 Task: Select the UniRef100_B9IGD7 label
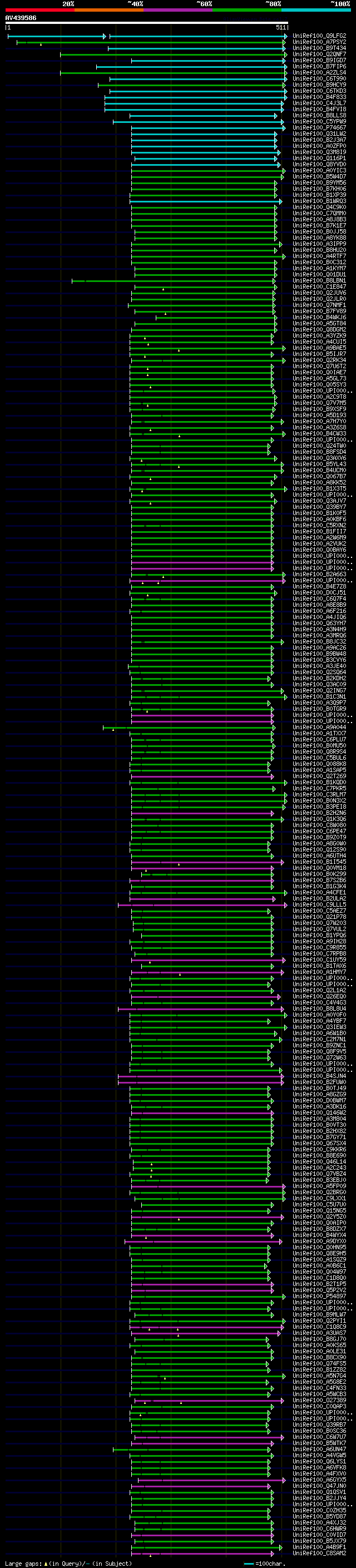coord(319,61)
